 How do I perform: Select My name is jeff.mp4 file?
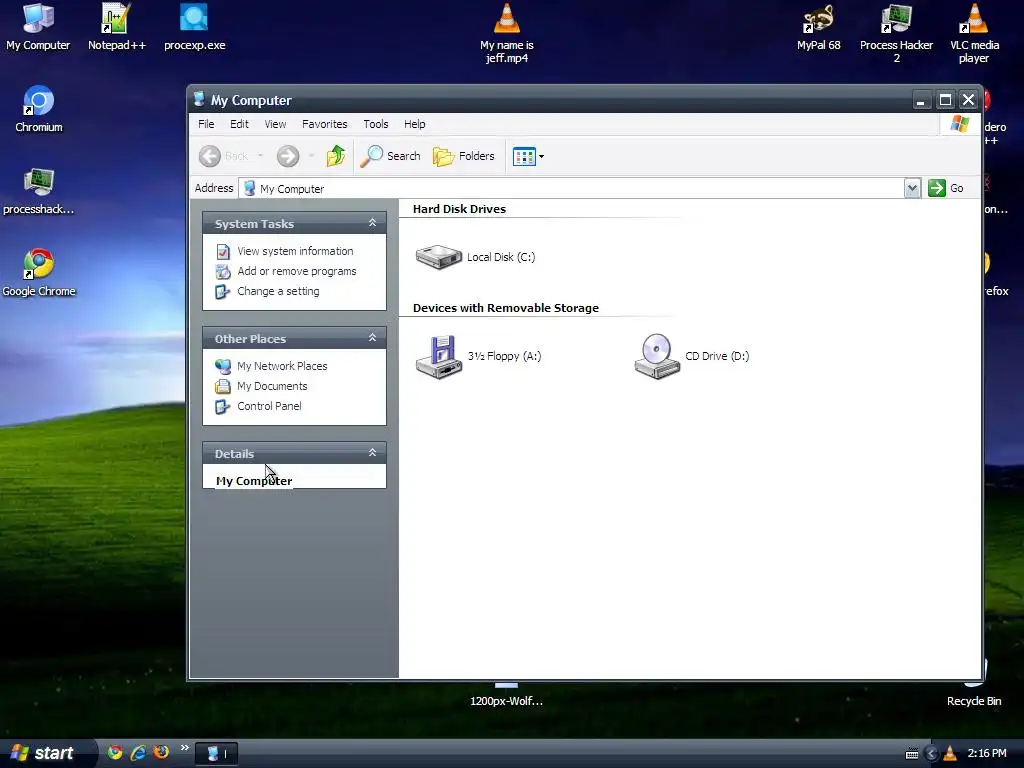tap(507, 33)
